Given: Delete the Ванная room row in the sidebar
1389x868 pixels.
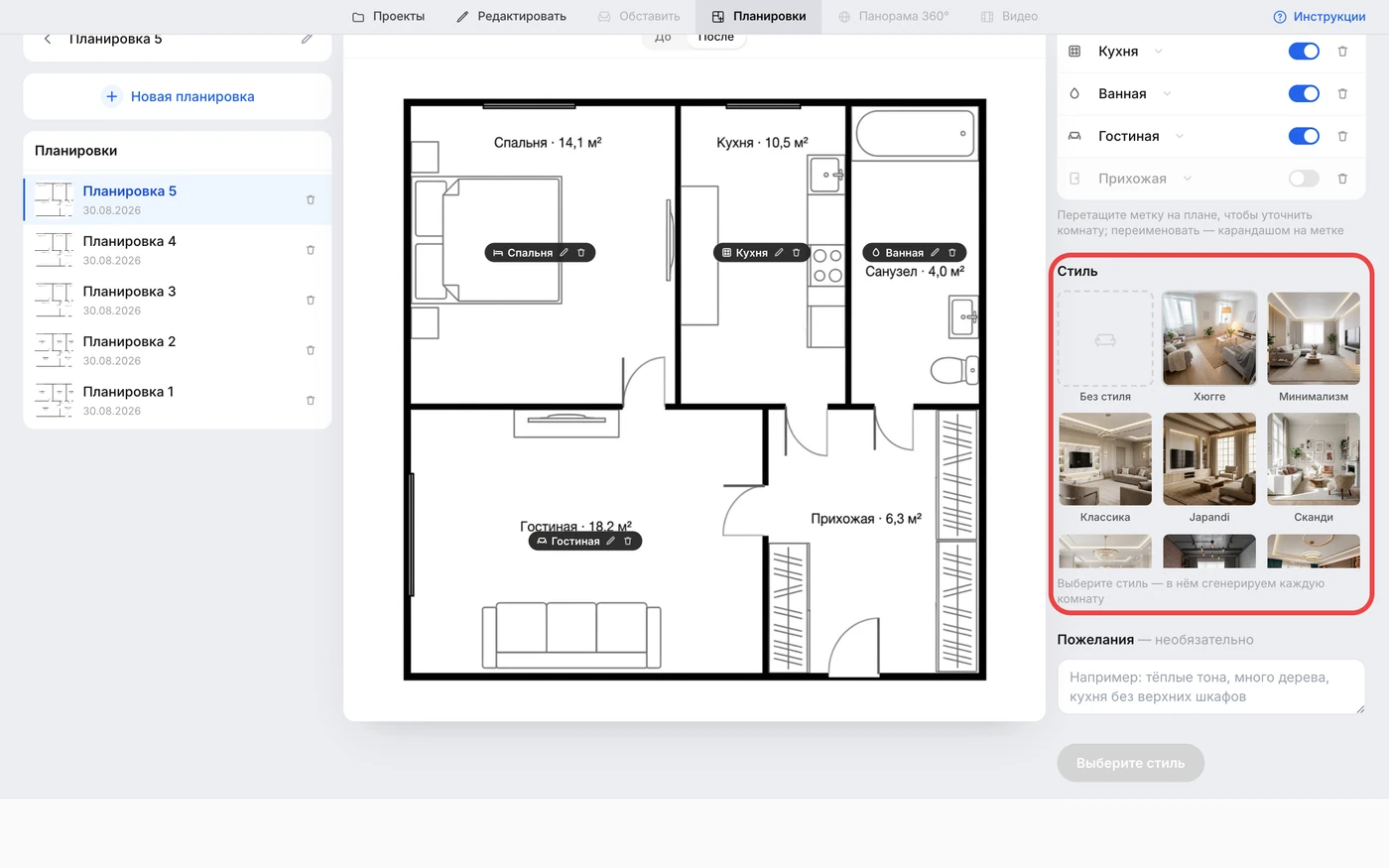Looking at the screenshot, I should (x=1342, y=93).
